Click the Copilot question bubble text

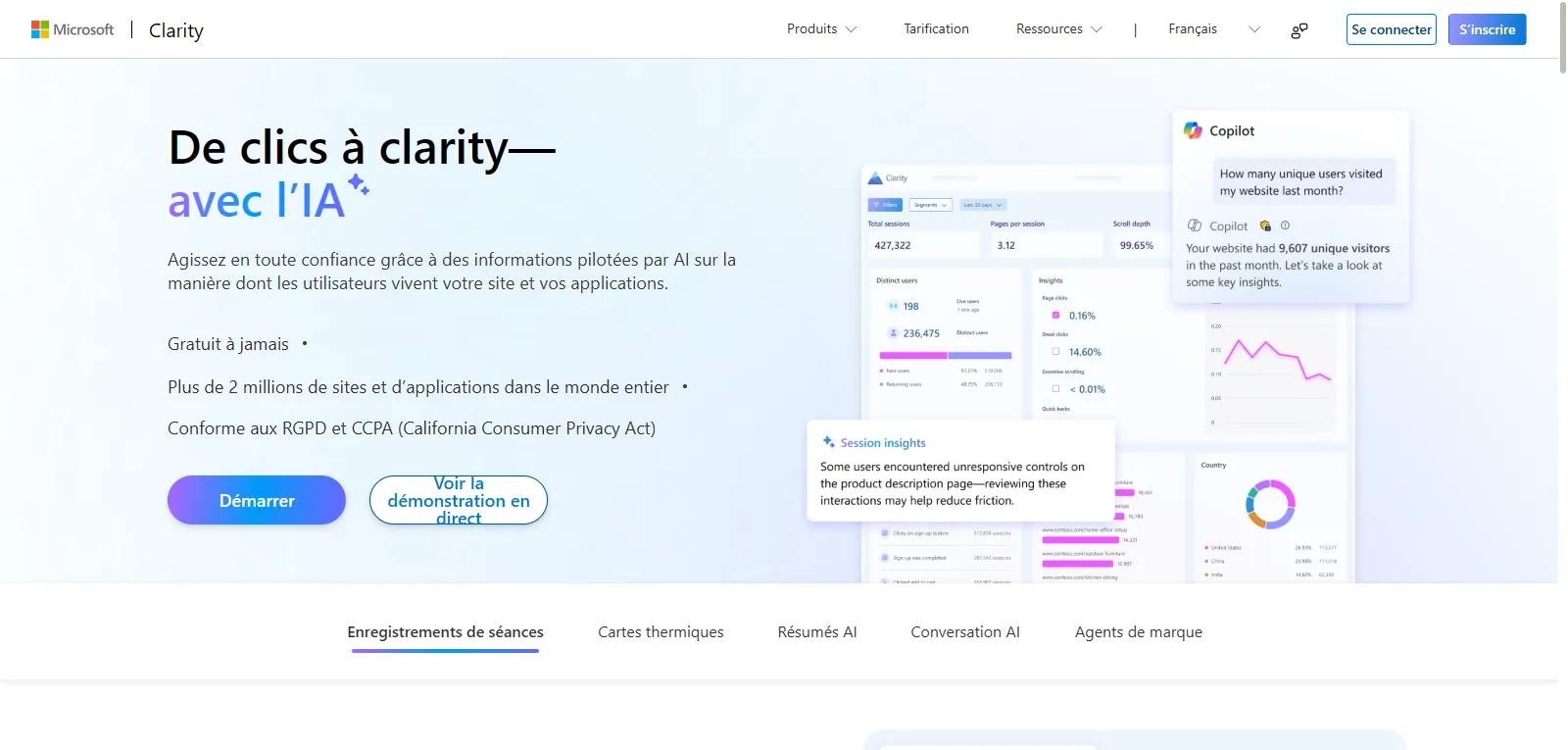(1300, 182)
